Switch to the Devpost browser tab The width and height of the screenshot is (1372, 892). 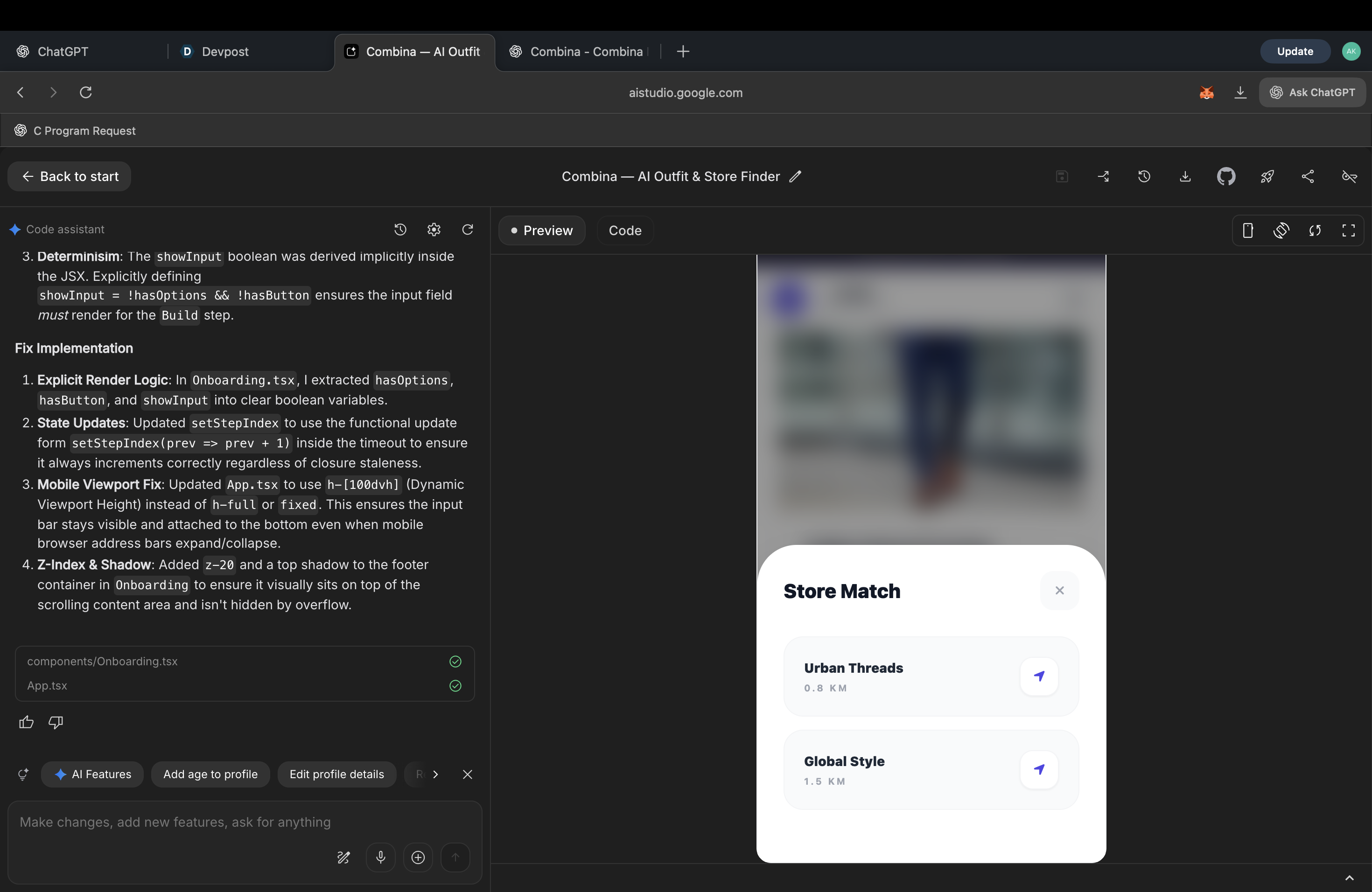225,51
